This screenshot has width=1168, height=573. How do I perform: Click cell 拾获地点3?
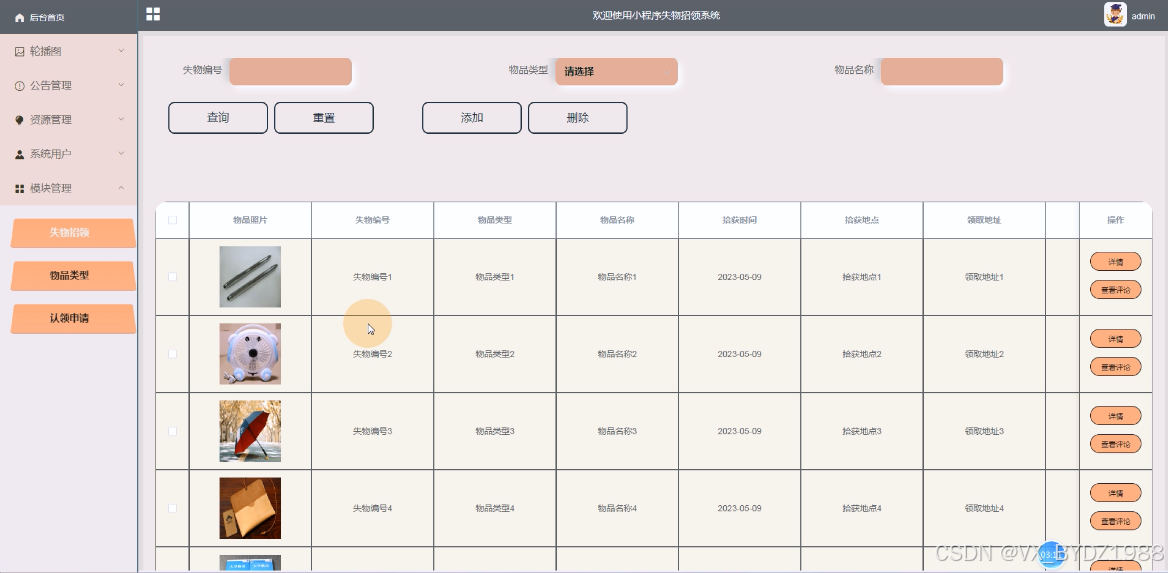(862, 431)
